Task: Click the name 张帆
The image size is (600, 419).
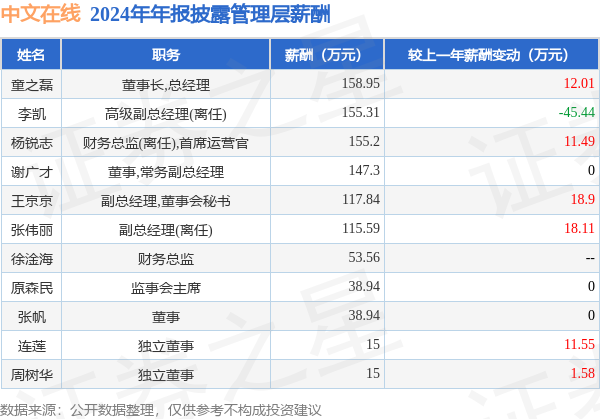Action: [x=32, y=317]
